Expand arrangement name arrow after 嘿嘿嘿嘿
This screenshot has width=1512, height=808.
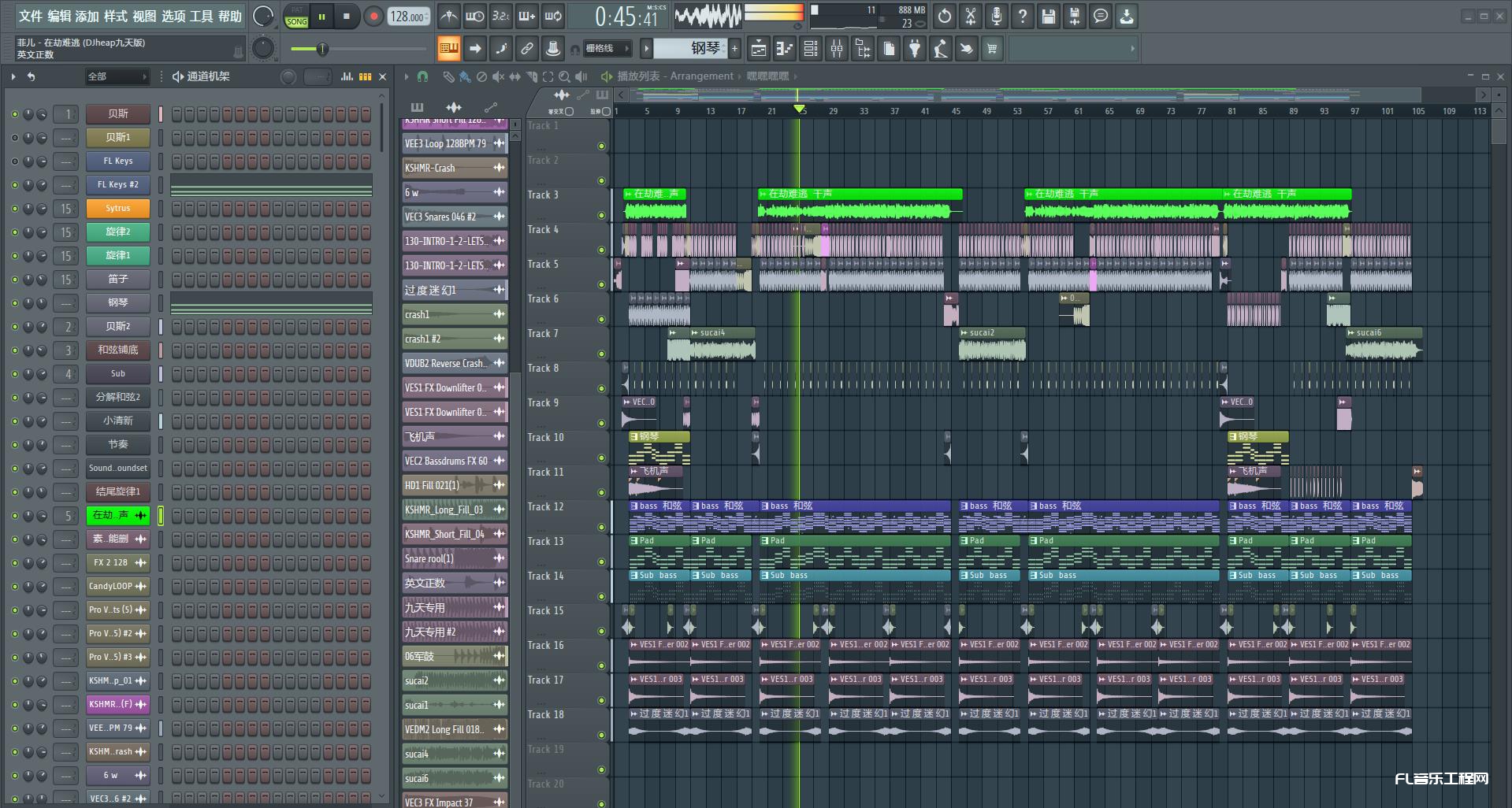click(796, 76)
